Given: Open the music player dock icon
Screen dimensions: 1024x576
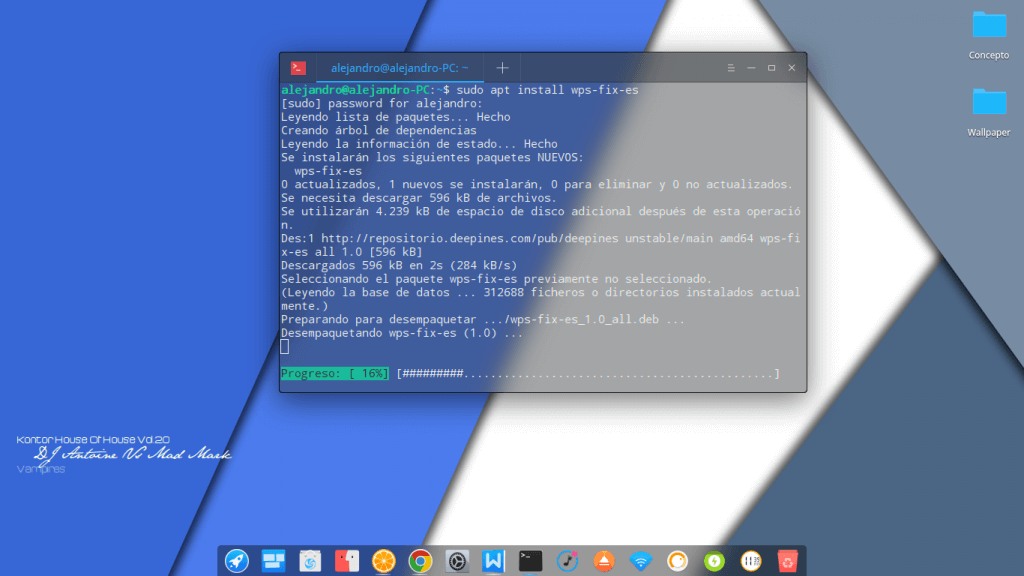Looking at the screenshot, I should (567, 561).
